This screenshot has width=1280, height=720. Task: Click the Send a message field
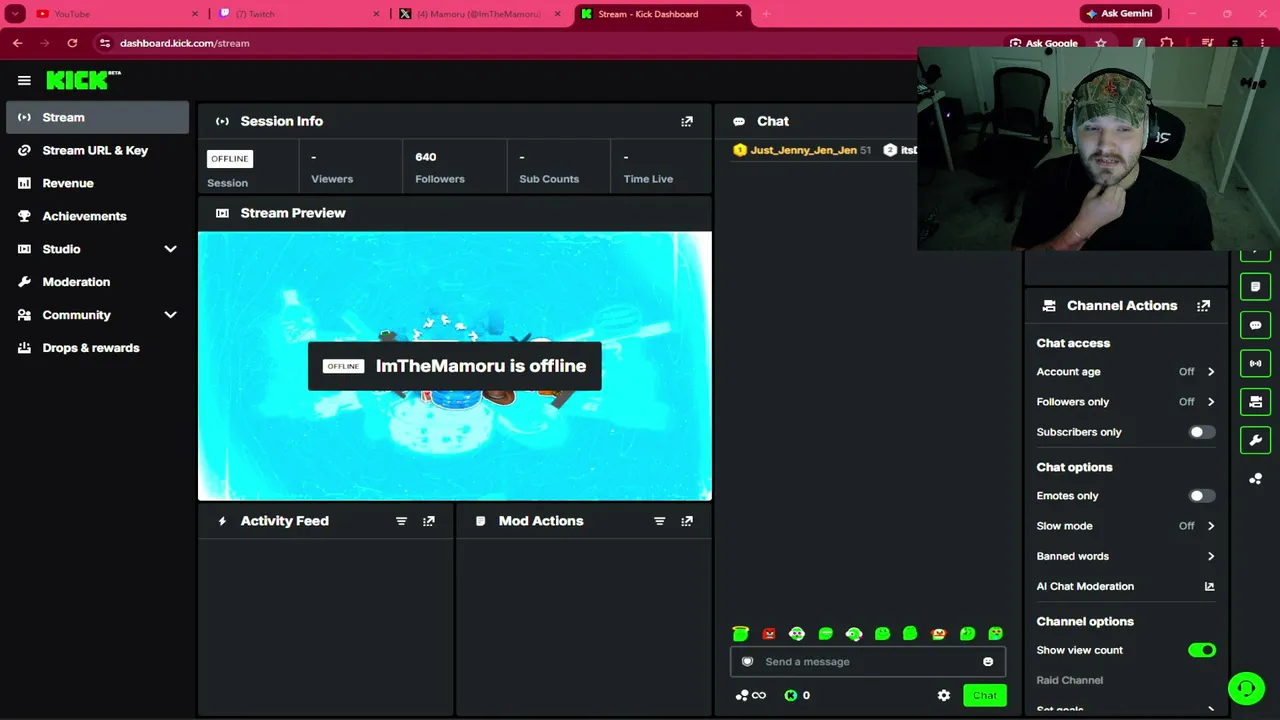click(x=867, y=662)
